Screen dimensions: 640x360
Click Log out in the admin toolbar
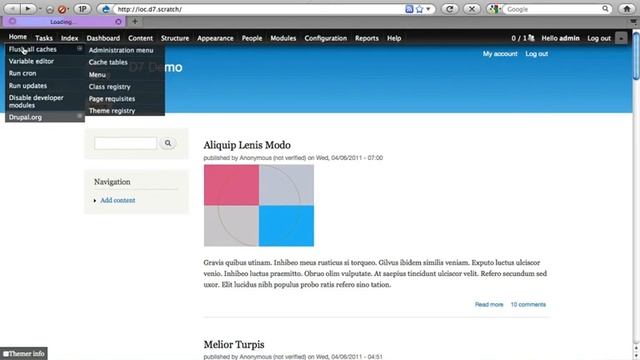599,38
